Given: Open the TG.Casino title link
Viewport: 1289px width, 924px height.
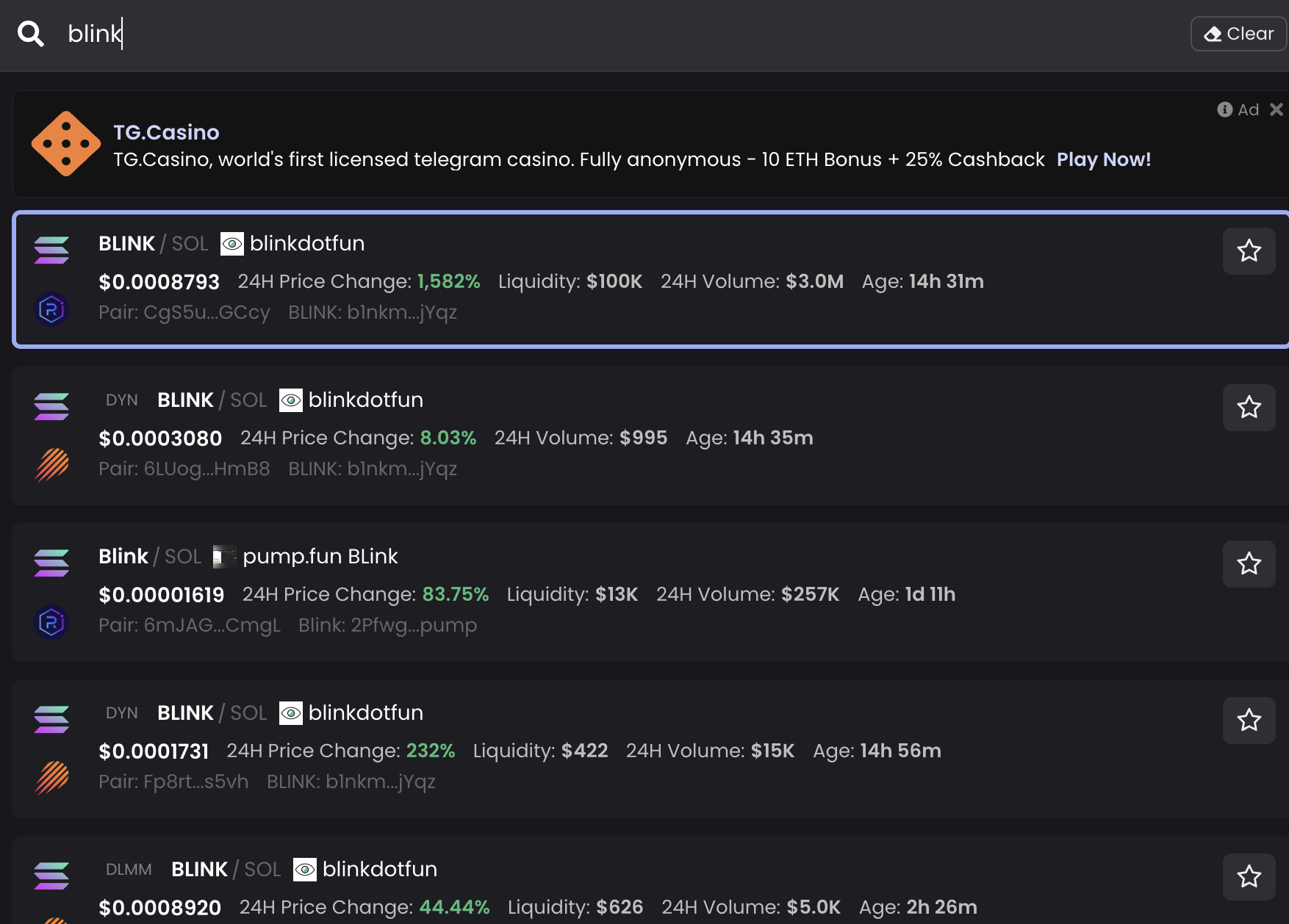Looking at the screenshot, I should (x=166, y=132).
